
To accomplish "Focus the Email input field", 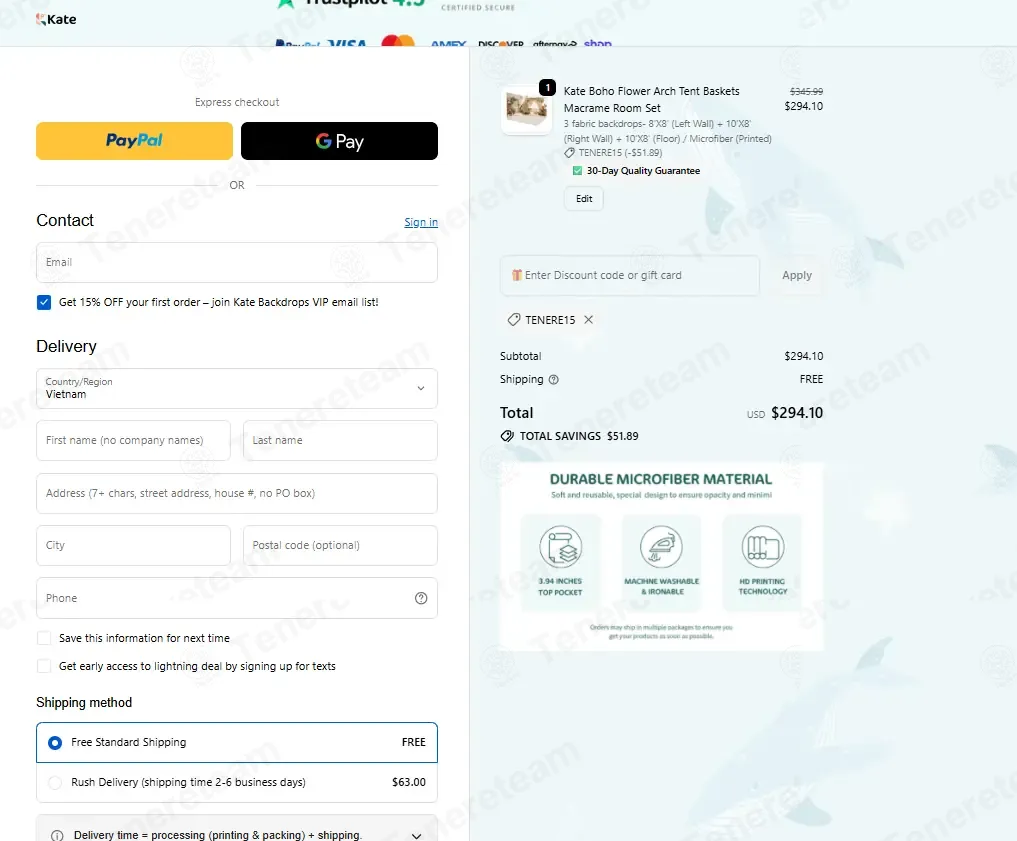I will (x=237, y=262).
